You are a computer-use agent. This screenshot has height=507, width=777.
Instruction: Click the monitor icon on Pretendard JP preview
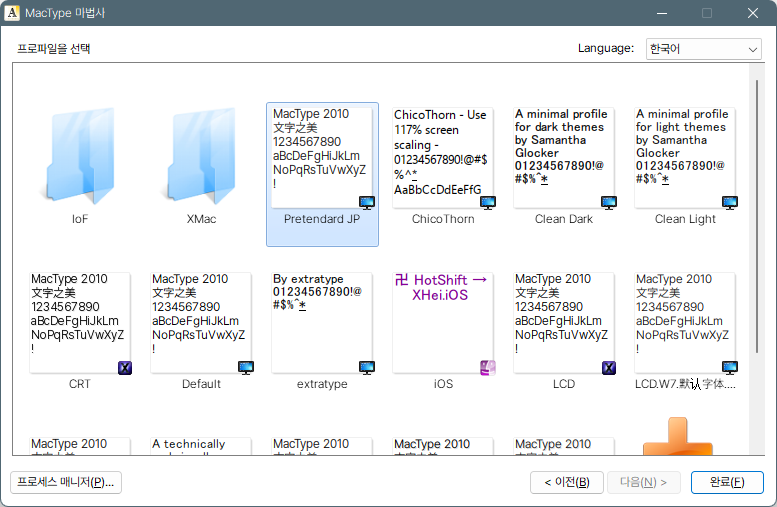coord(367,202)
